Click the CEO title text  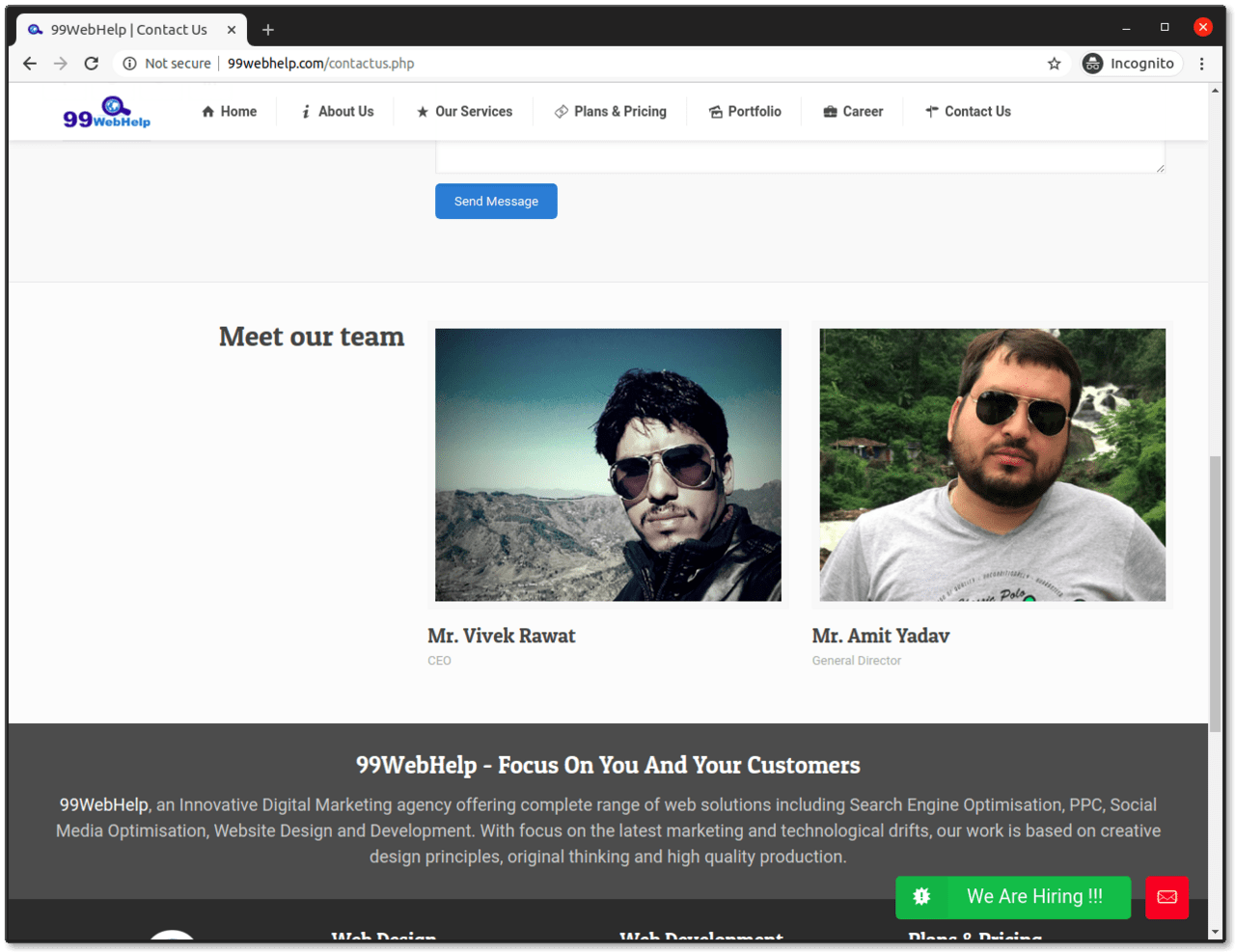click(439, 661)
